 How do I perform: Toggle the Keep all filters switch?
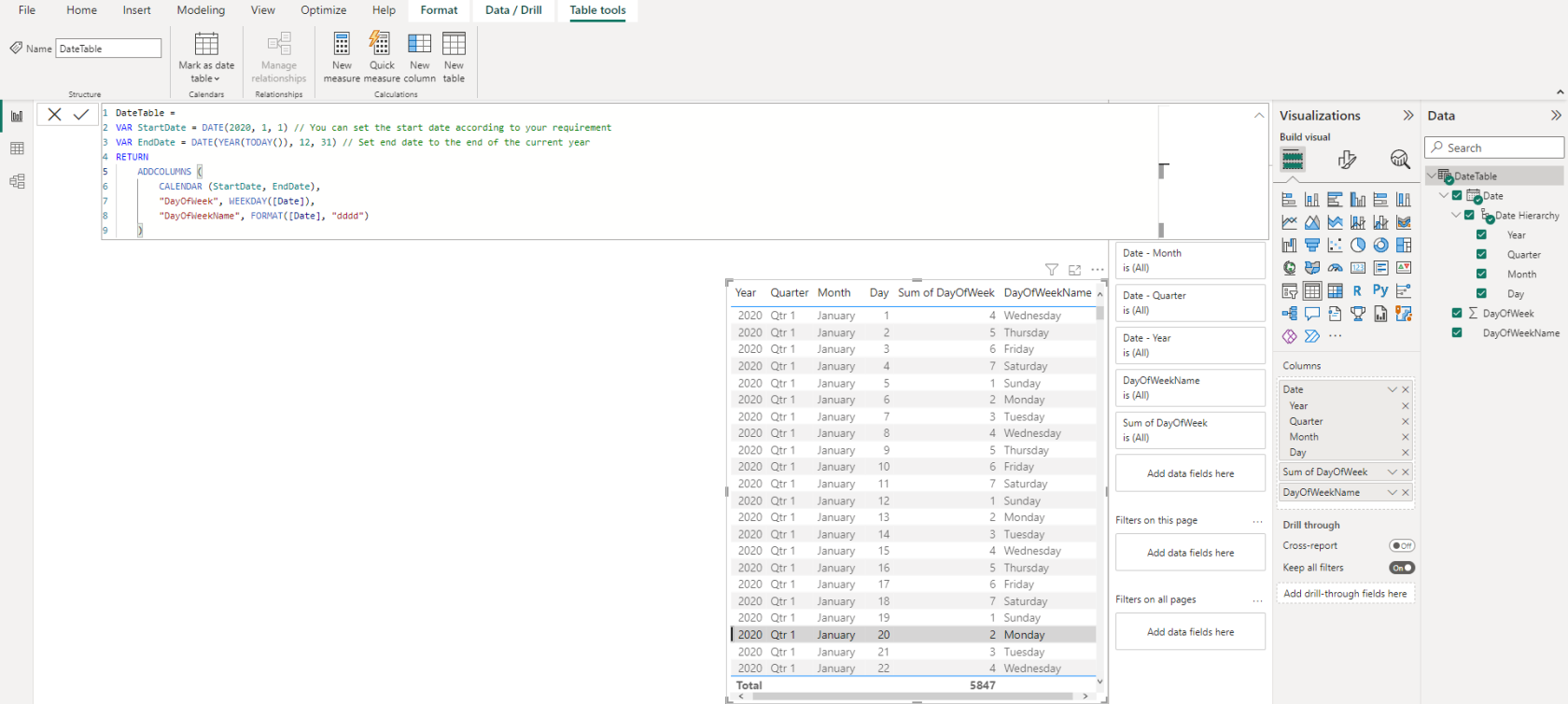[x=1402, y=568]
